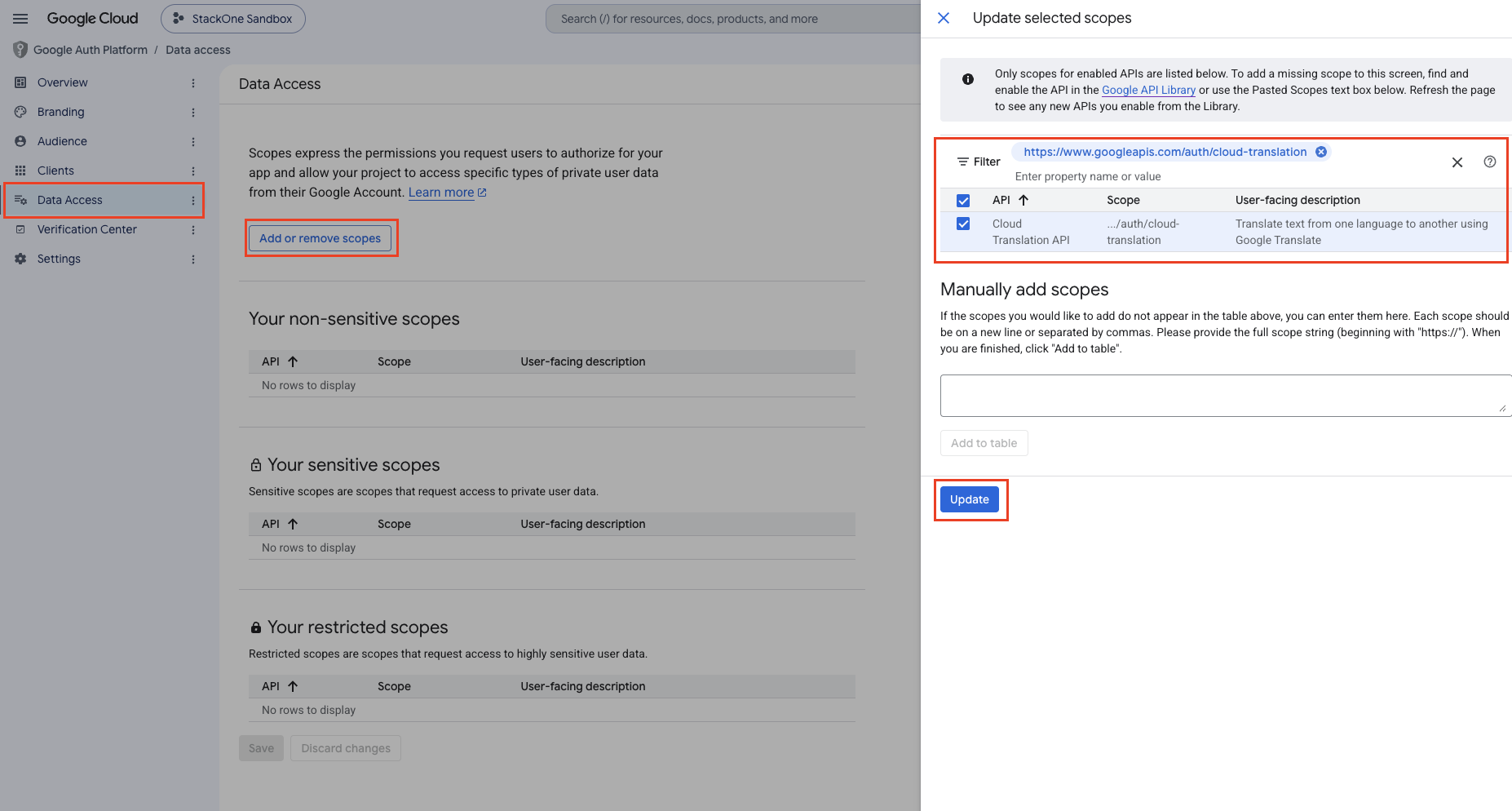Click the restricted scopes Scope column header
This screenshot has height=811, width=1512.
[394, 686]
